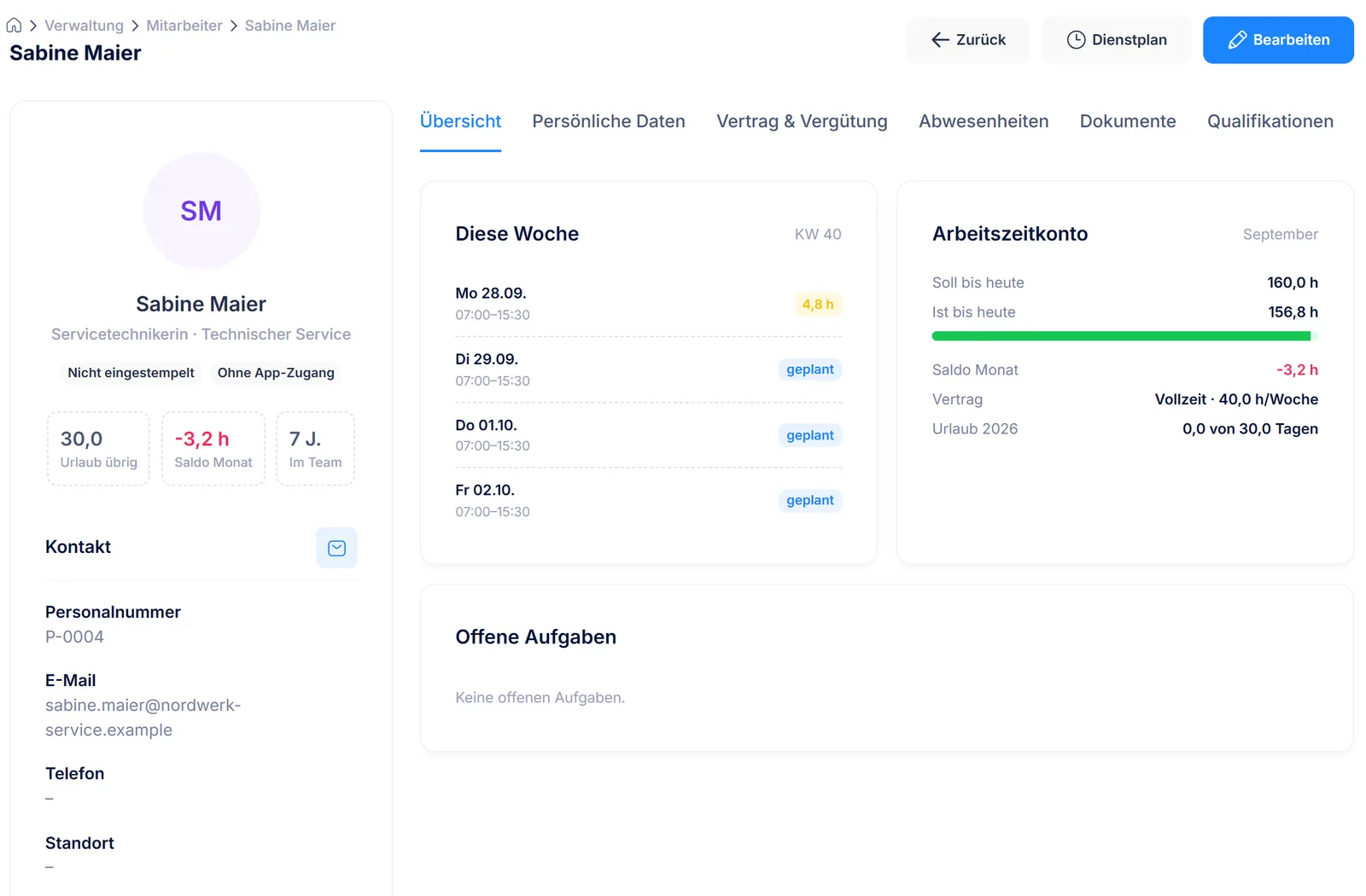This screenshot has height=896, width=1366.
Task: Show the Qualifikationen tab
Action: (1270, 121)
